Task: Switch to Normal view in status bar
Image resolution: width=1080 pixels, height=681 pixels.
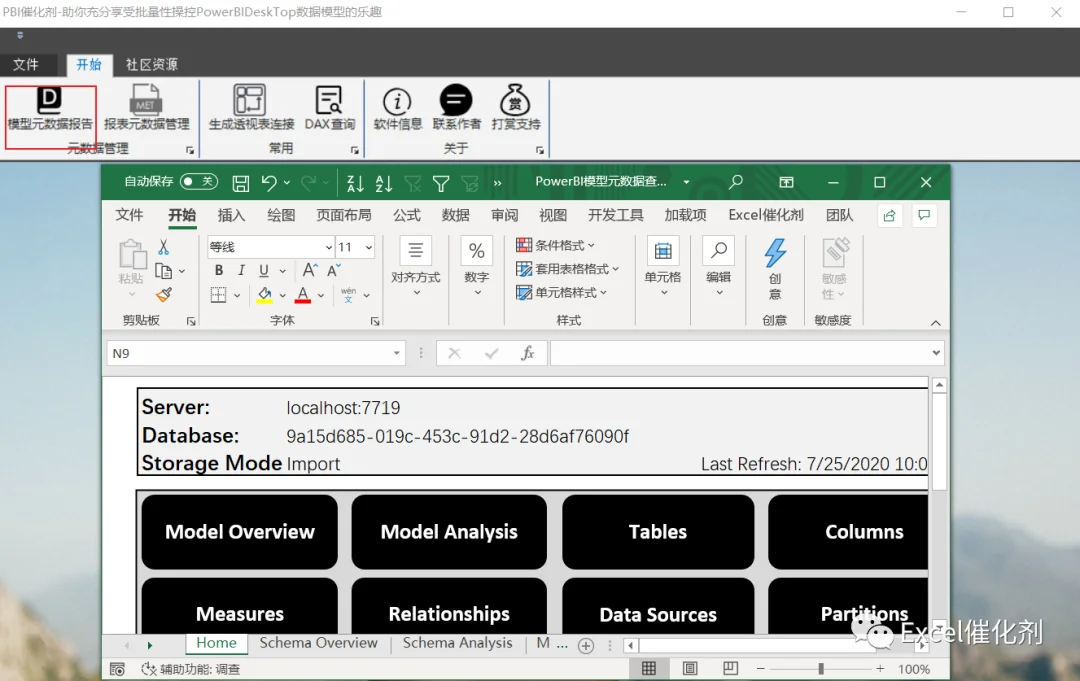Action: [649, 669]
